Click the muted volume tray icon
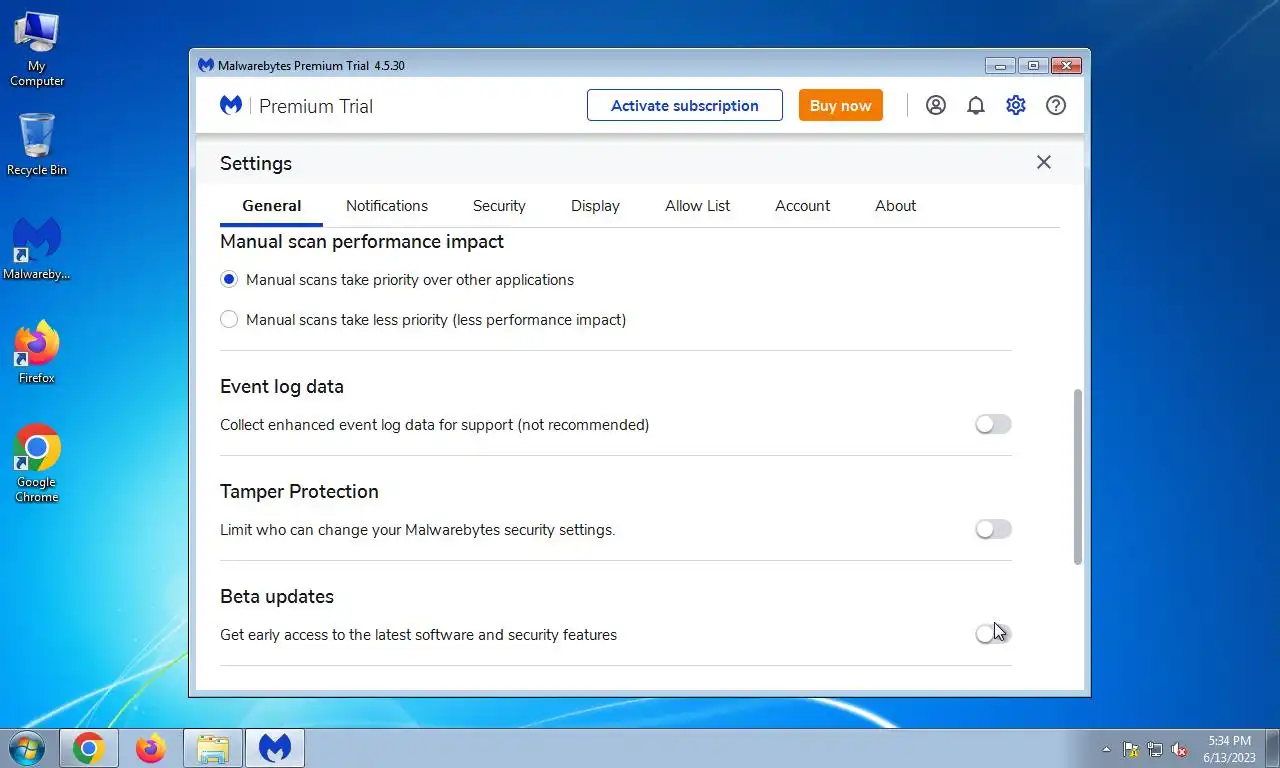This screenshot has width=1280, height=768. click(1179, 749)
